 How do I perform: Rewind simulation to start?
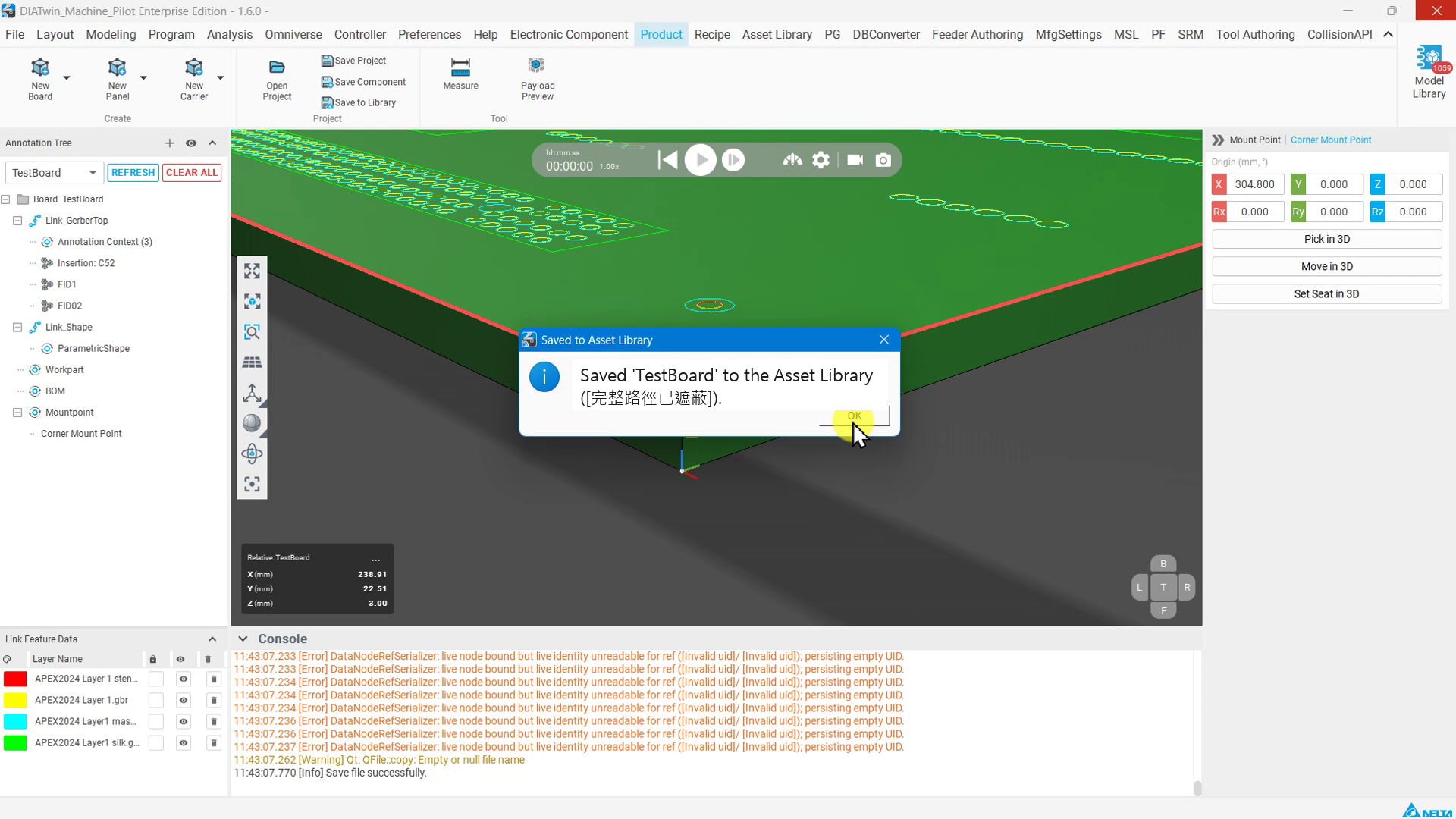point(667,160)
